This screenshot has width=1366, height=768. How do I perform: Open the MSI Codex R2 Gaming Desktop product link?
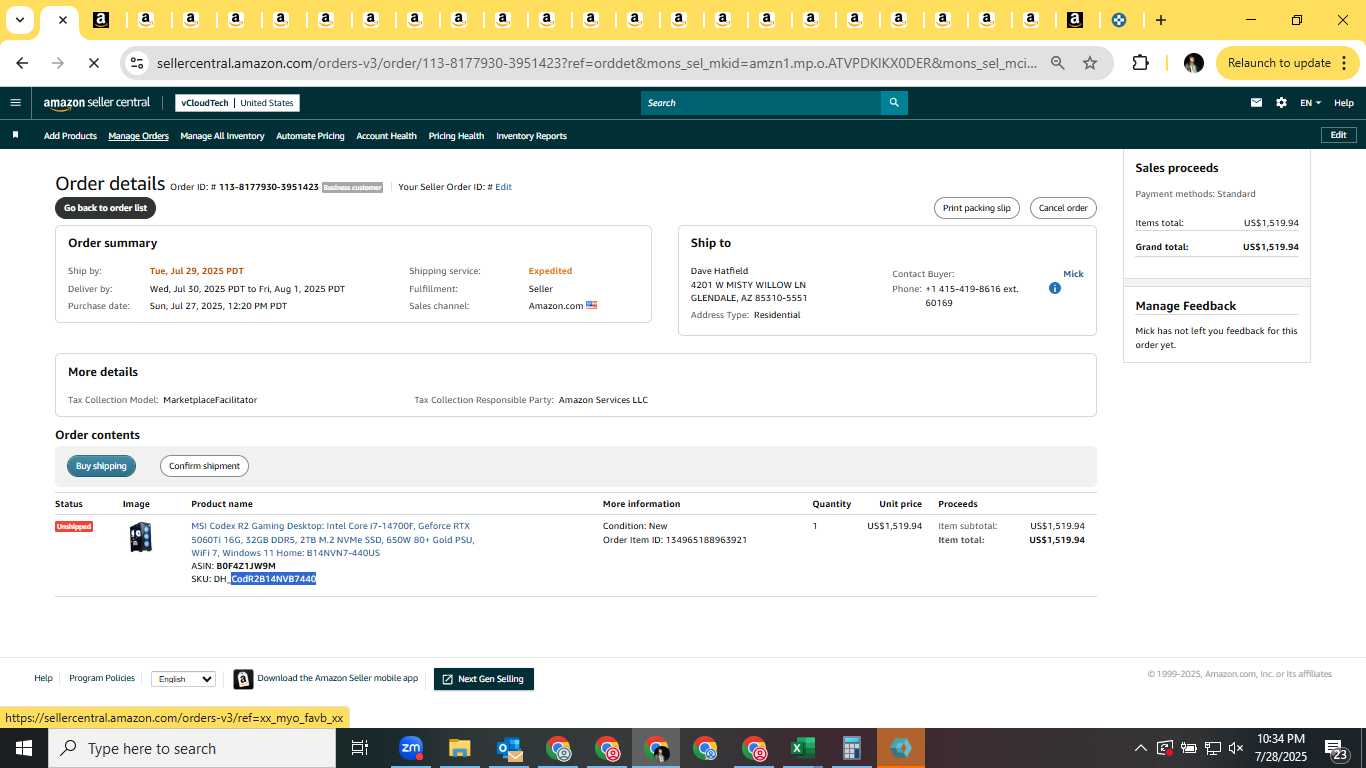(333, 539)
